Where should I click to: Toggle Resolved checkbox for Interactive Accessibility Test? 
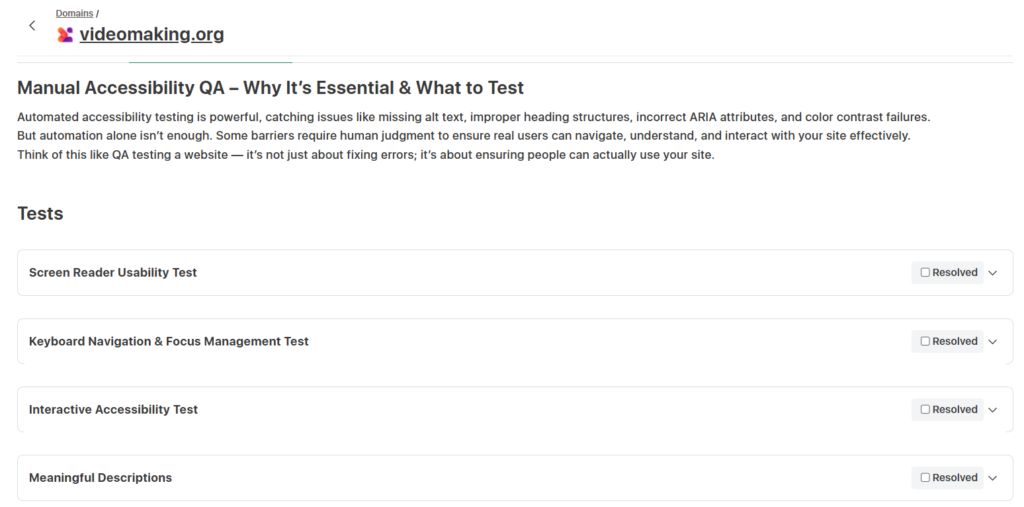(x=925, y=409)
